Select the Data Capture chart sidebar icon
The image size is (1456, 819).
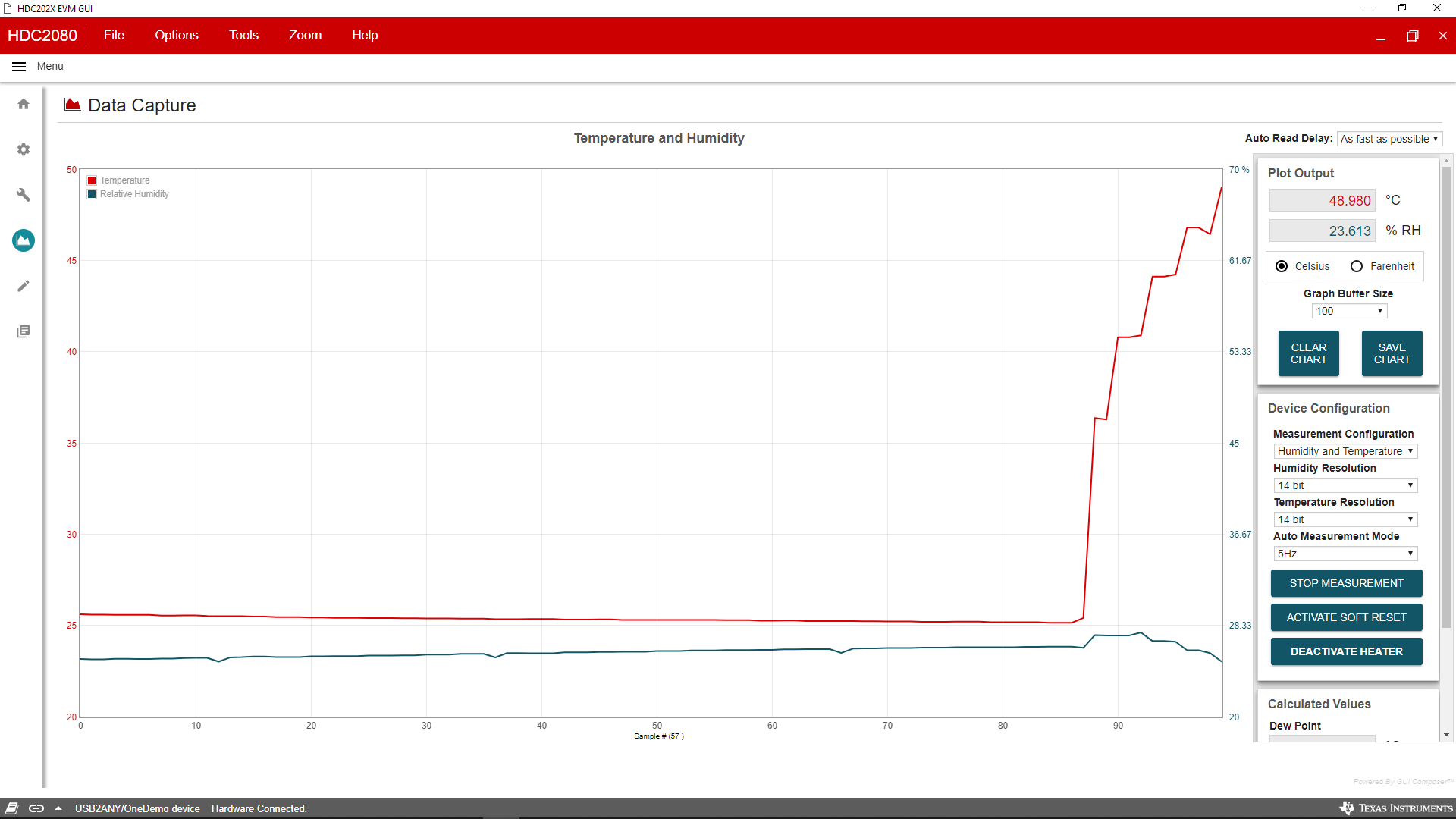coord(24,240)
